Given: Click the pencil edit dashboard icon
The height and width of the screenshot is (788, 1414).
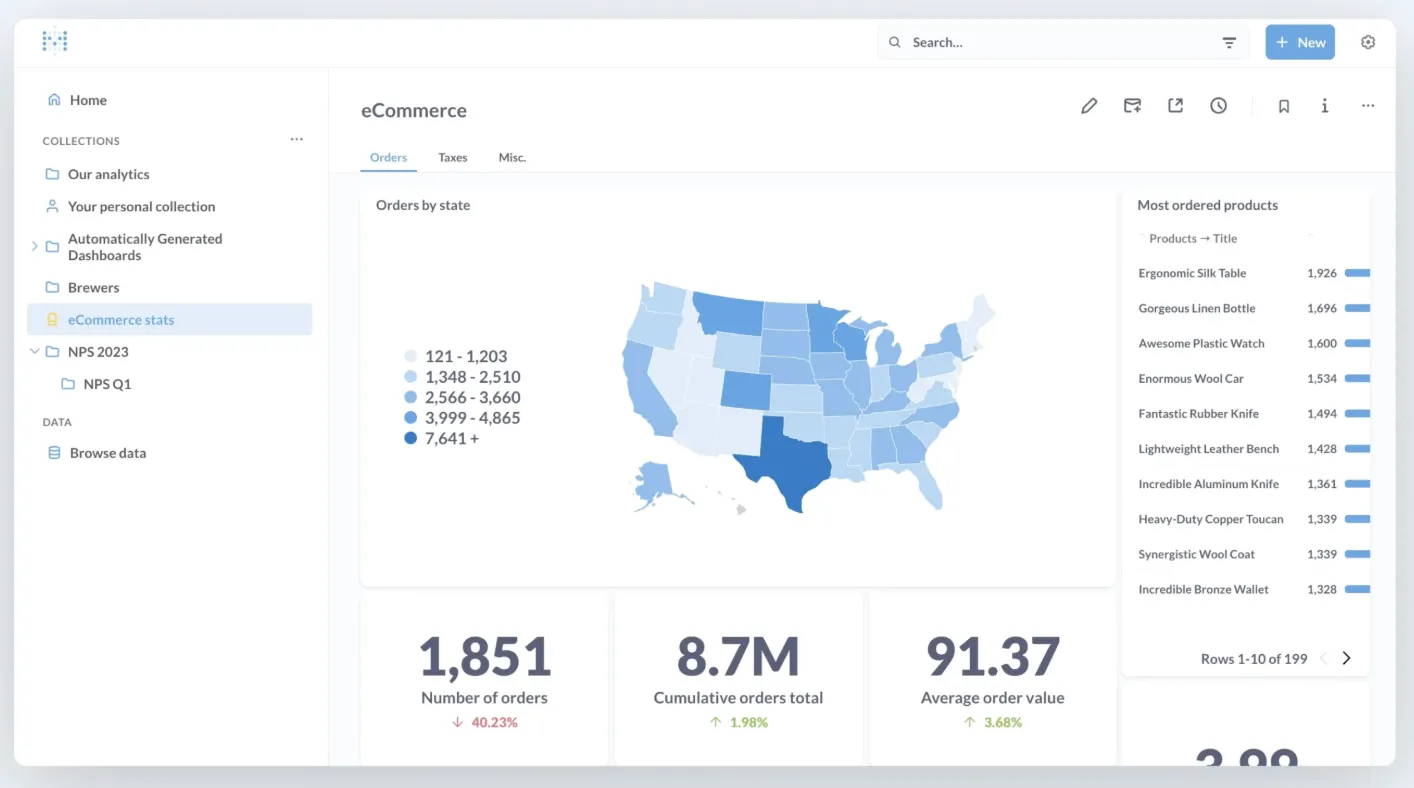Looking at the screenshot, I should coord(1089,106).
